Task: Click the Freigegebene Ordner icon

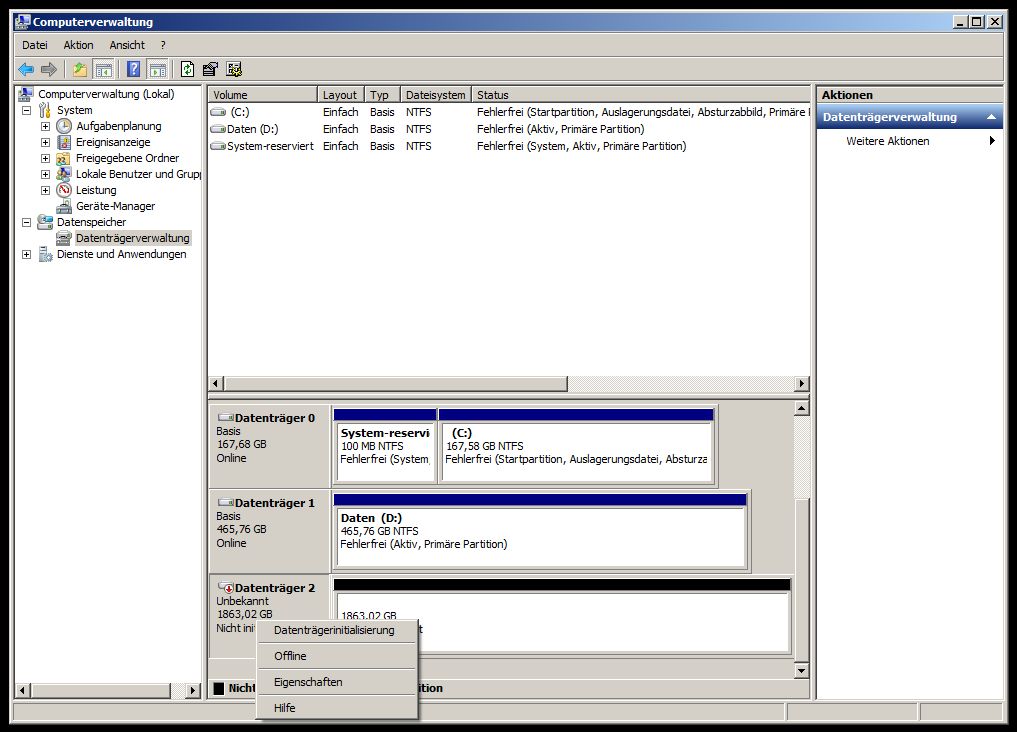Action: click(x=64, y=158)
